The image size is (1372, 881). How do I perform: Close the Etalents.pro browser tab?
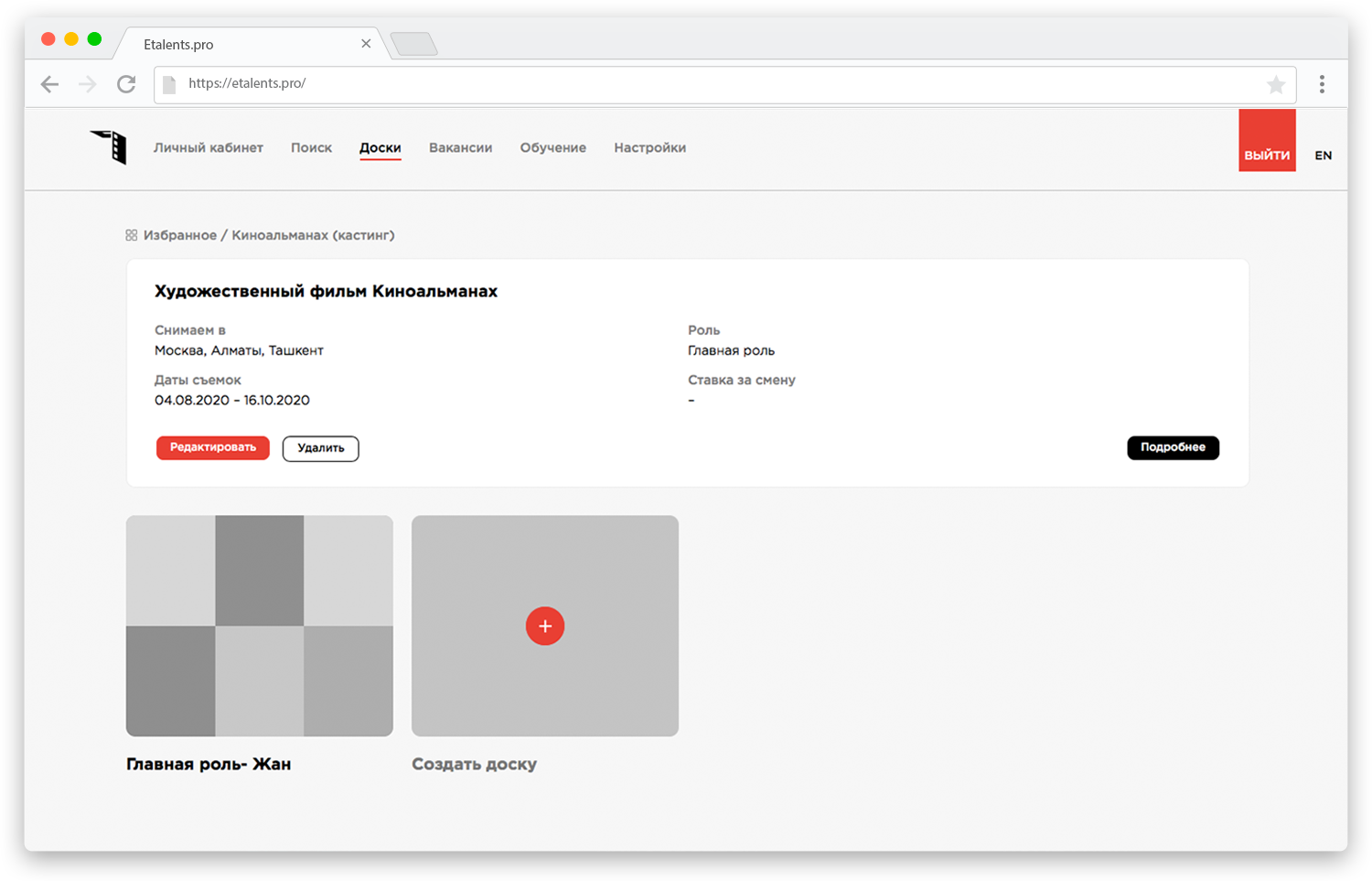tap(366, 44)
